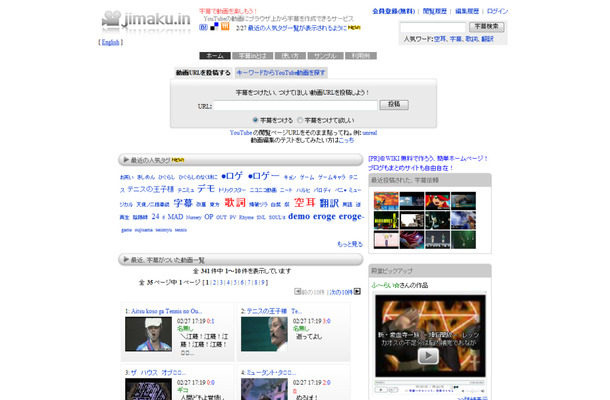
Task: Click the URL input field
Action: click(295, 105)
